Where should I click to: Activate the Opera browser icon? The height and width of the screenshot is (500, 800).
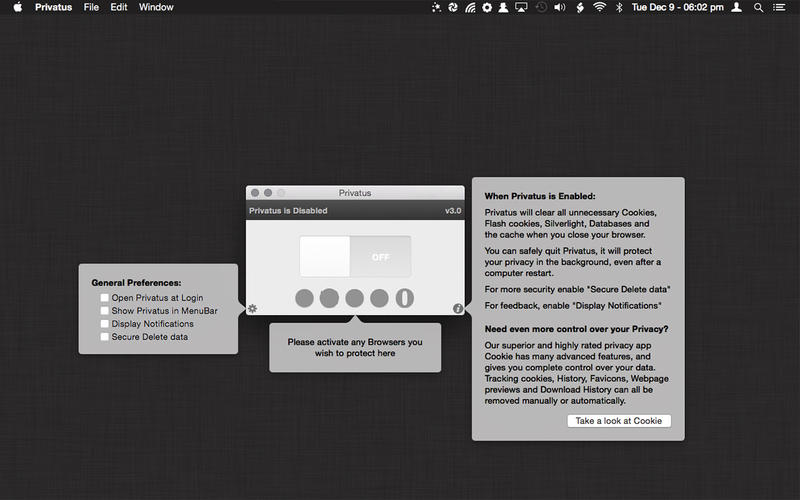click(404, 298)
